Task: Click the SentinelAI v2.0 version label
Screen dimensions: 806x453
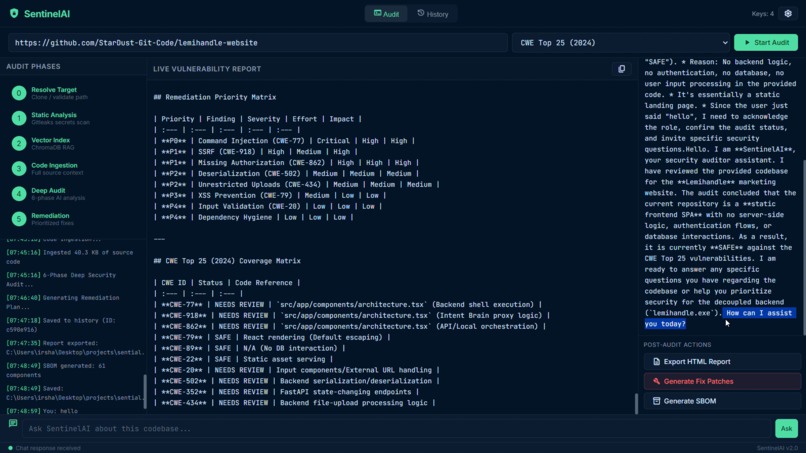Action: [x=777, y=448]
